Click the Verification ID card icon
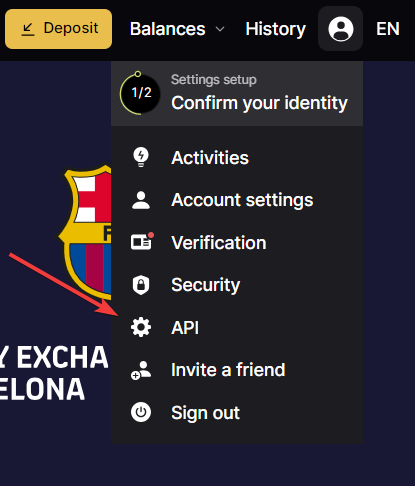This screenshot has width=415, height=486. 142,241
